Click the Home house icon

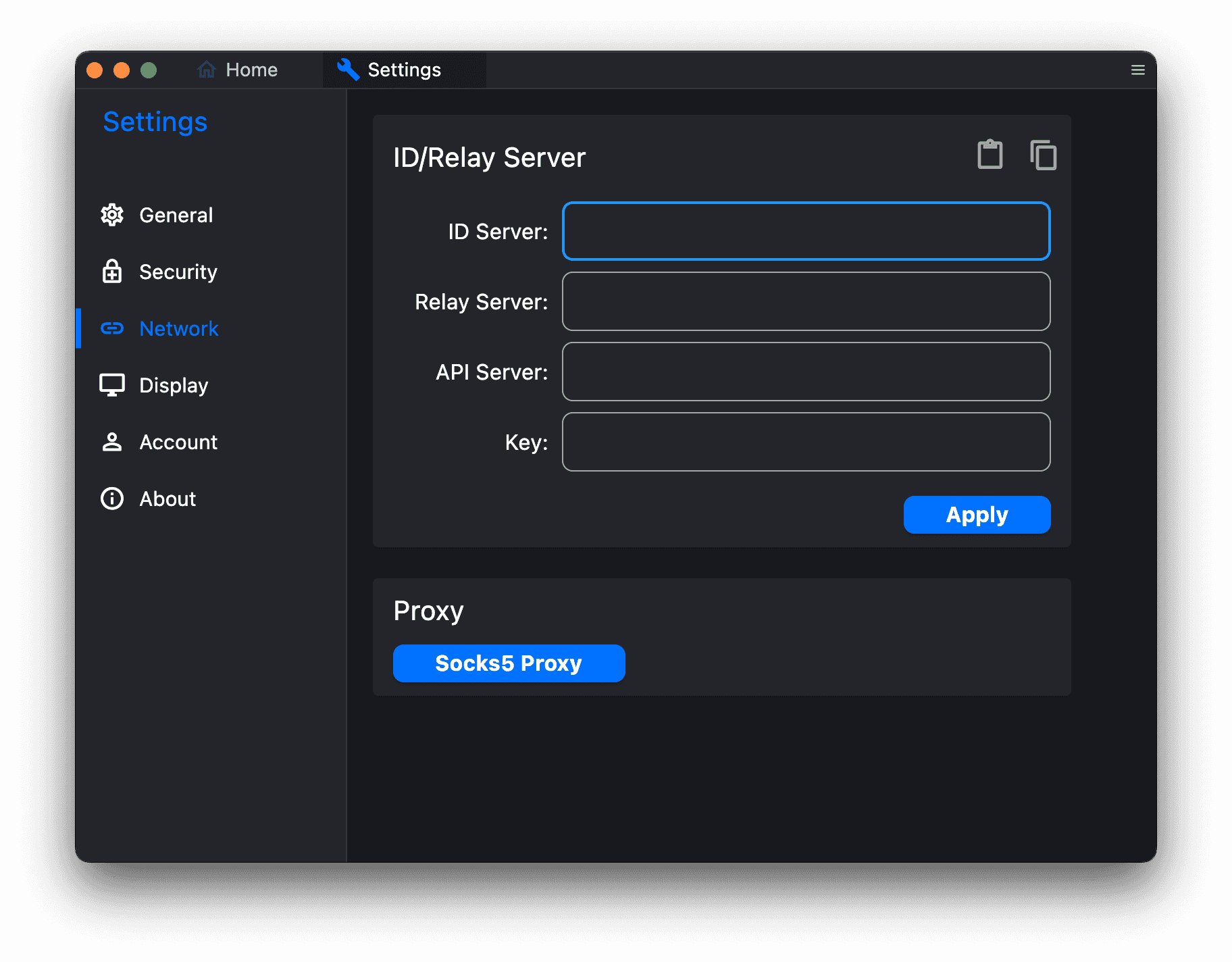(x=207, y=70)
